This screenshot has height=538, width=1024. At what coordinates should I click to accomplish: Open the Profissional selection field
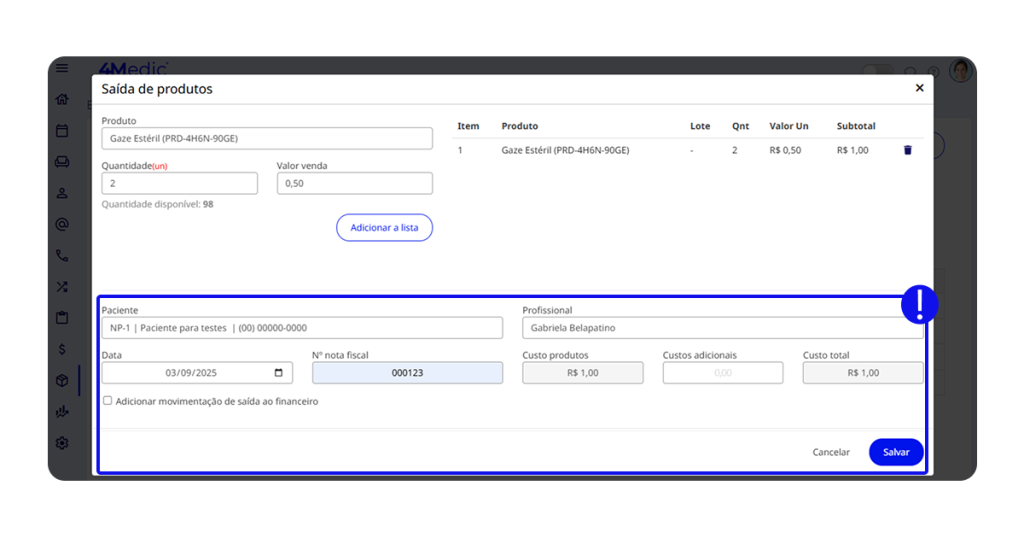(x=722, y=328)
